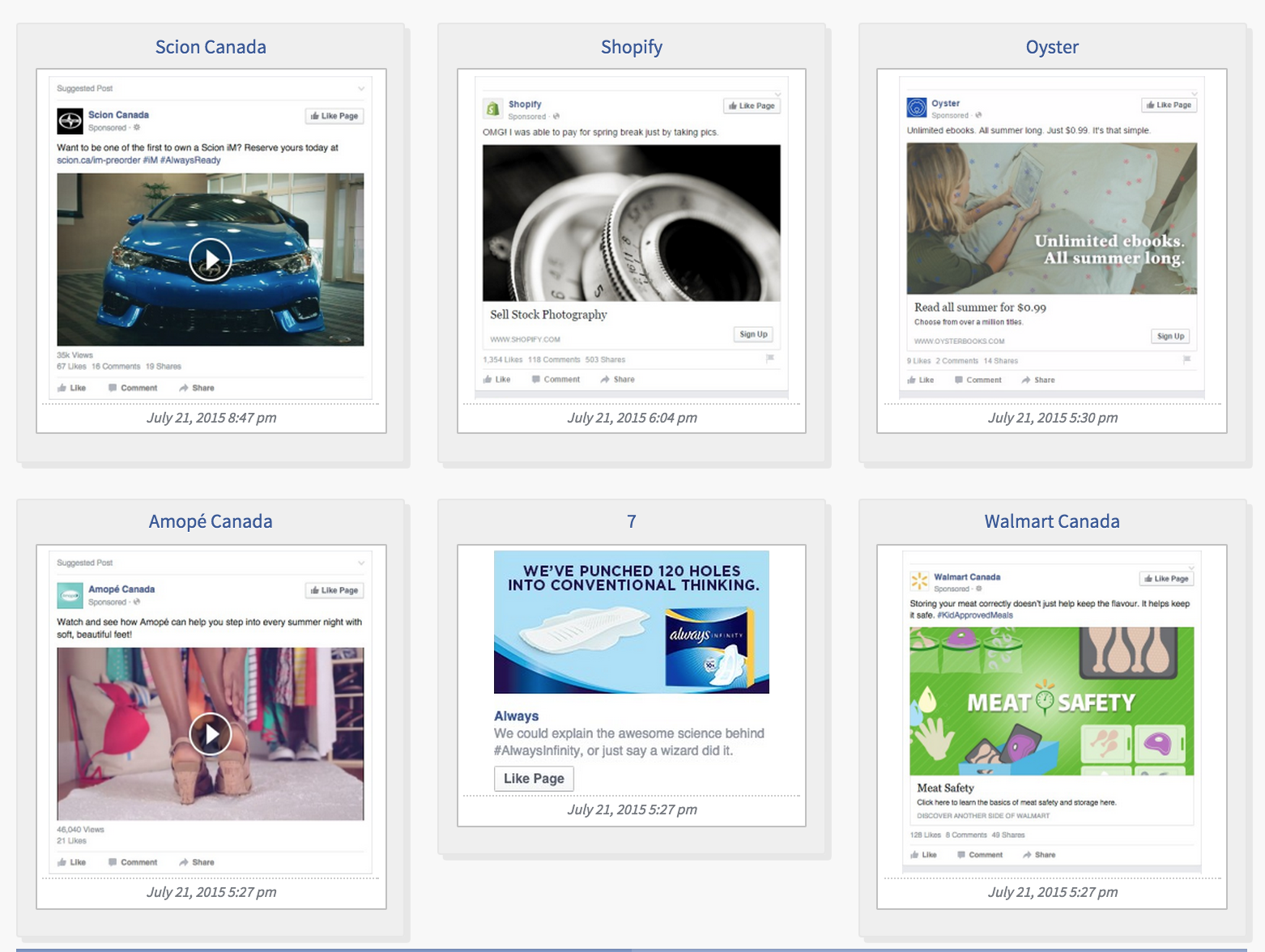1265x952 pixels.
Task: Share the Walmart Meat Safety post
Action: [x=1039, y=855]
